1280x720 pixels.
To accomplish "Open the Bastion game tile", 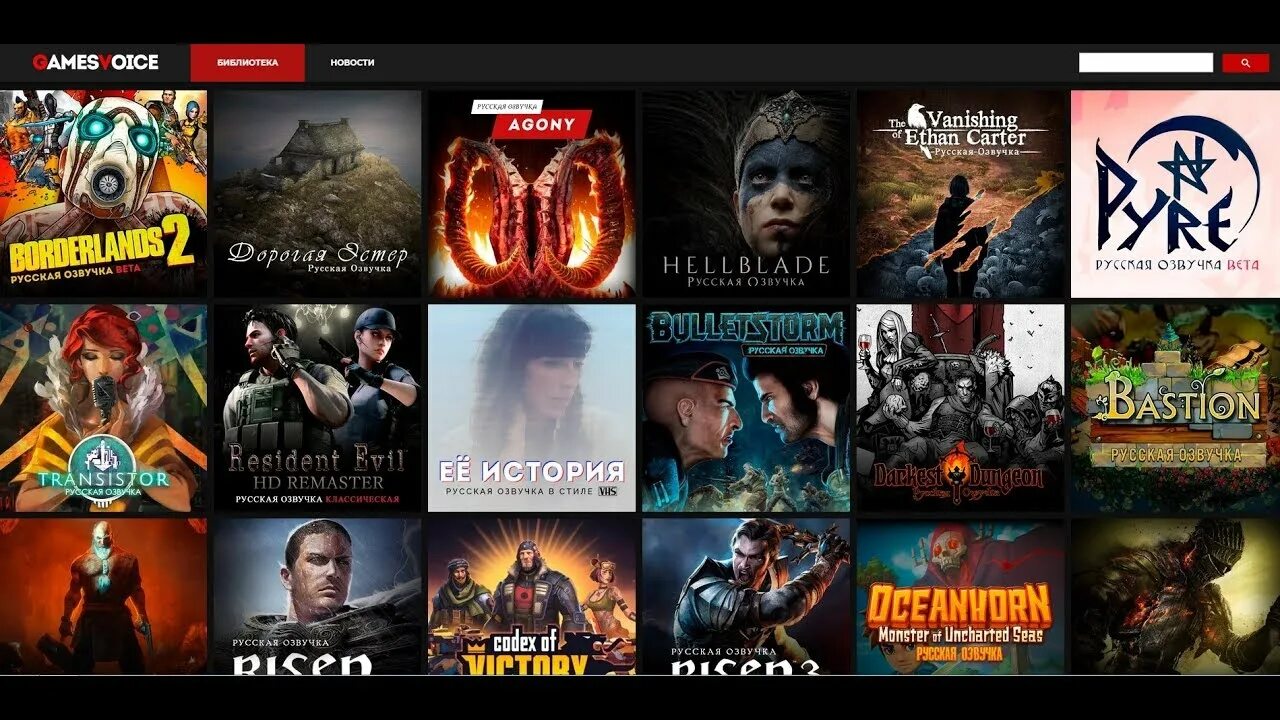I will click(x=1175, y=408).
